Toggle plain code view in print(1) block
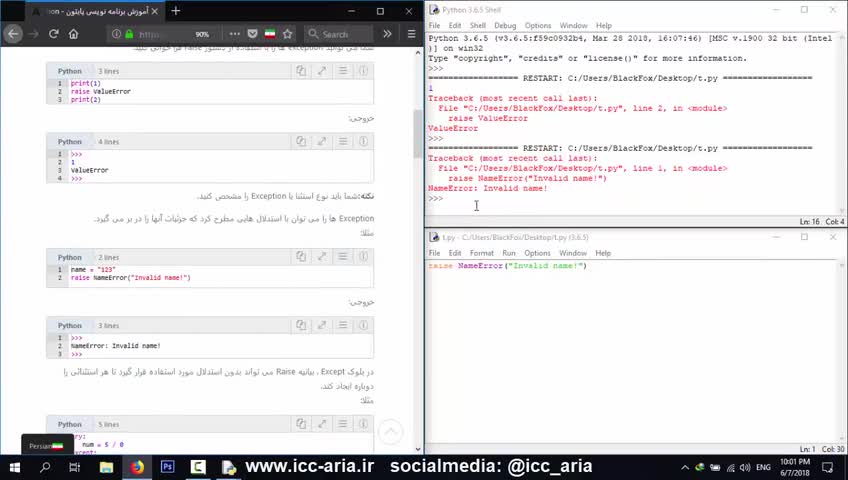848x480 pixels. click(x=343, y=71)
